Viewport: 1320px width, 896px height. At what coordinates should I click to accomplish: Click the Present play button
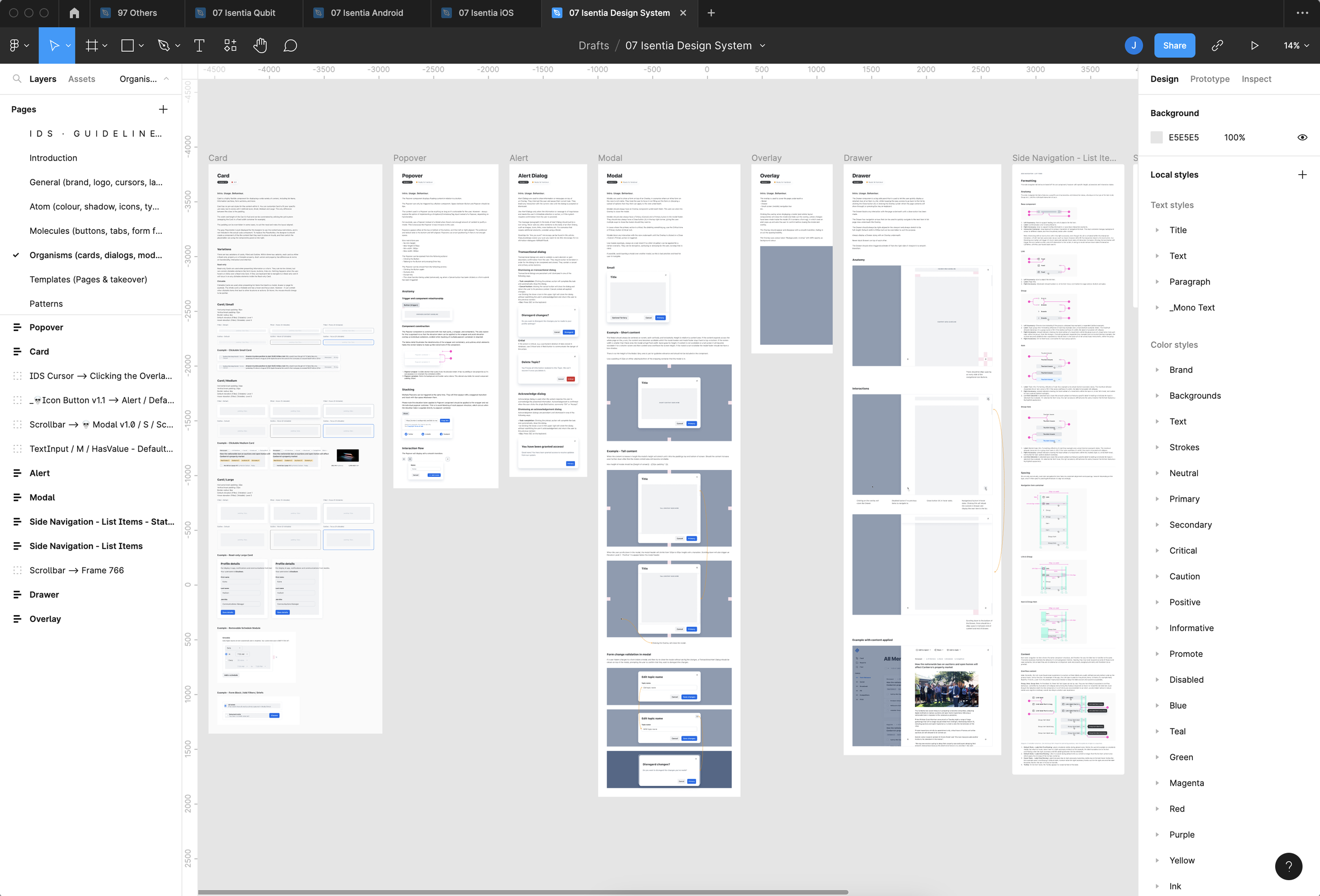click(1254, 45)
